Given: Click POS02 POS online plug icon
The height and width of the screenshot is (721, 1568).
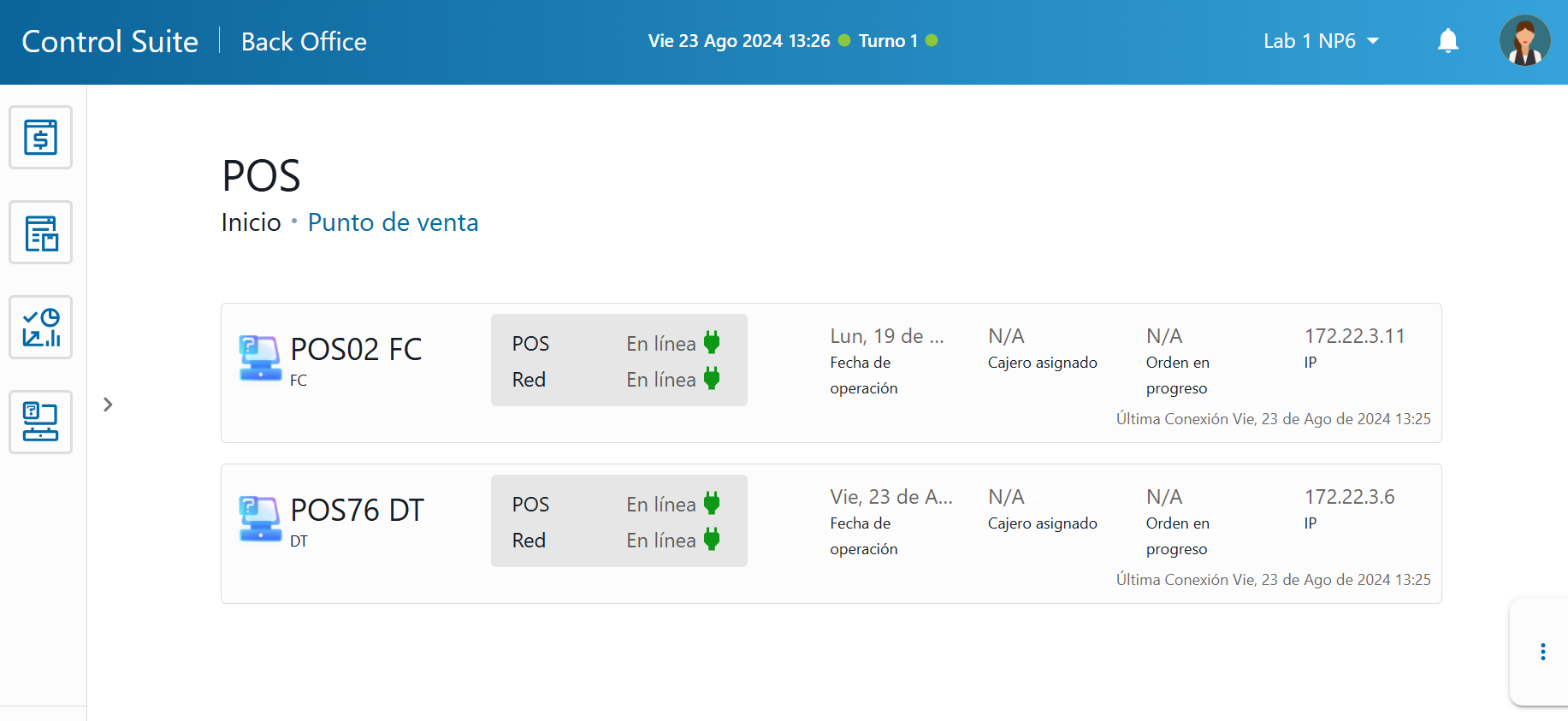Looking at the screenshot, I should tap(712, 343).
